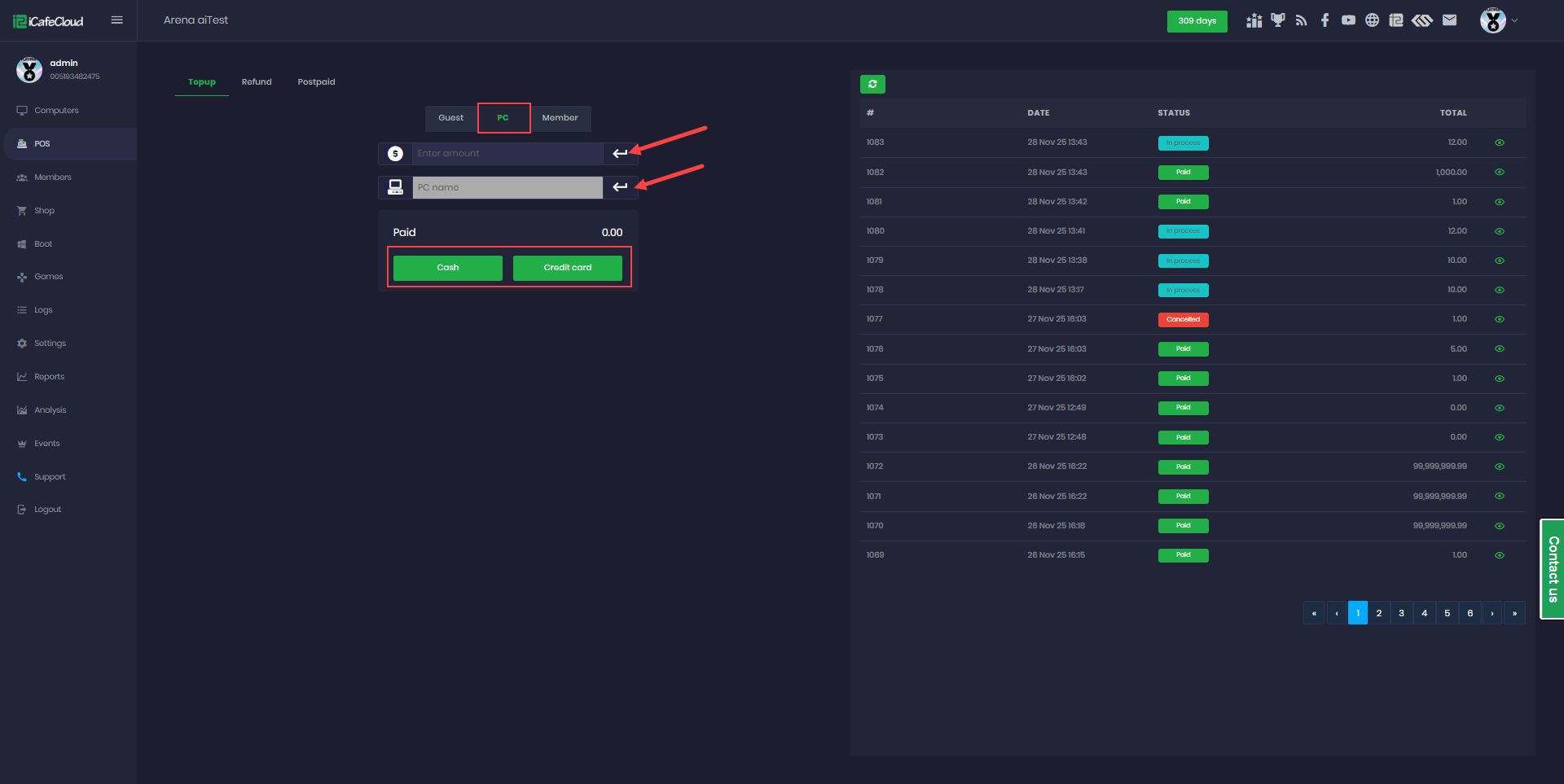Image resolution: width=1564 pixels, height=784 pixels.
Task: Pay with the Credit card button
Action: click(x=567, y=268)
